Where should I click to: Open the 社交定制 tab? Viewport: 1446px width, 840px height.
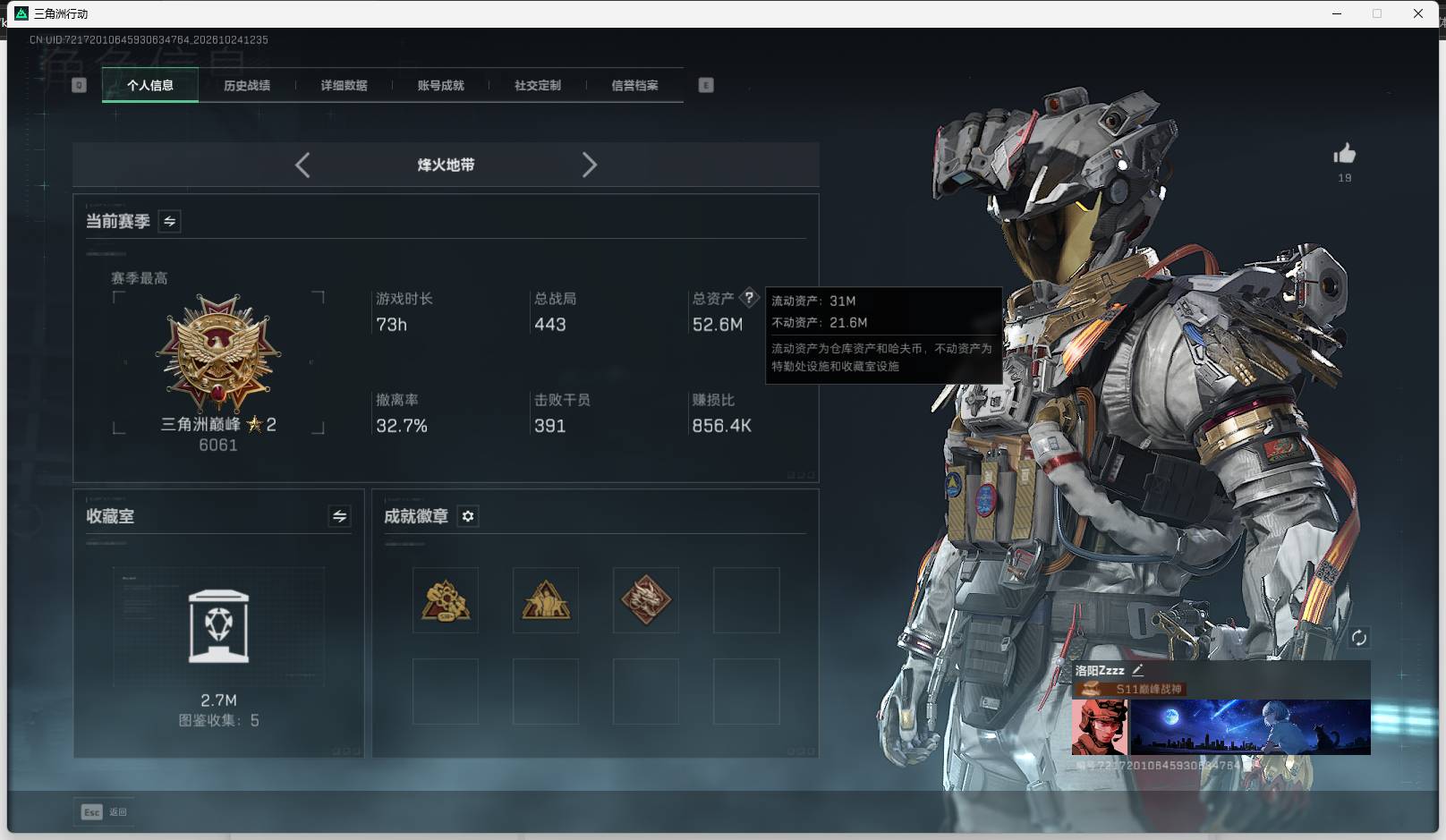[x=537, y=86]
